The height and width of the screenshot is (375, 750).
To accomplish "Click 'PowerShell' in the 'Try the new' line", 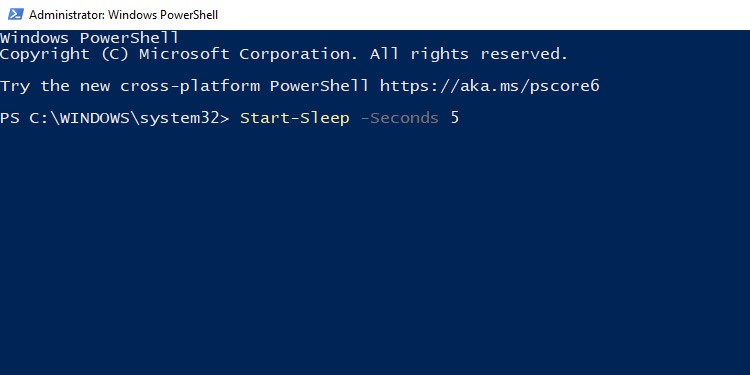I will pyautogui.click(x=320, y=87).
